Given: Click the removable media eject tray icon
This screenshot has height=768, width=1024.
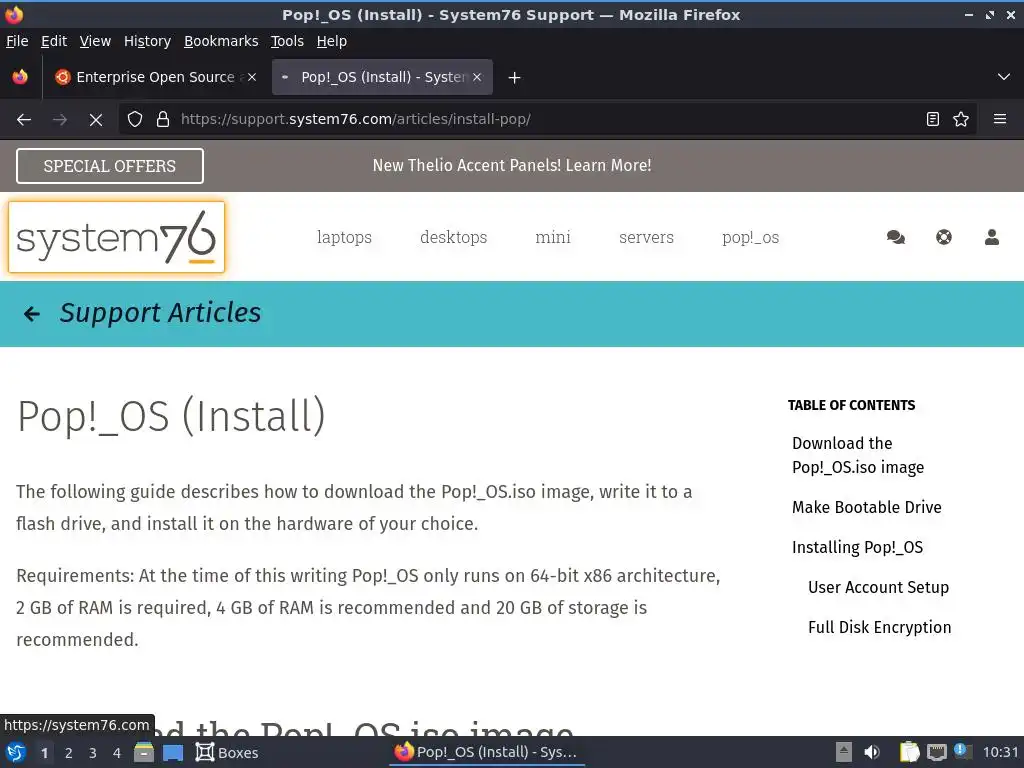Looking at the screenshot, I should click(x=844, y=752).
